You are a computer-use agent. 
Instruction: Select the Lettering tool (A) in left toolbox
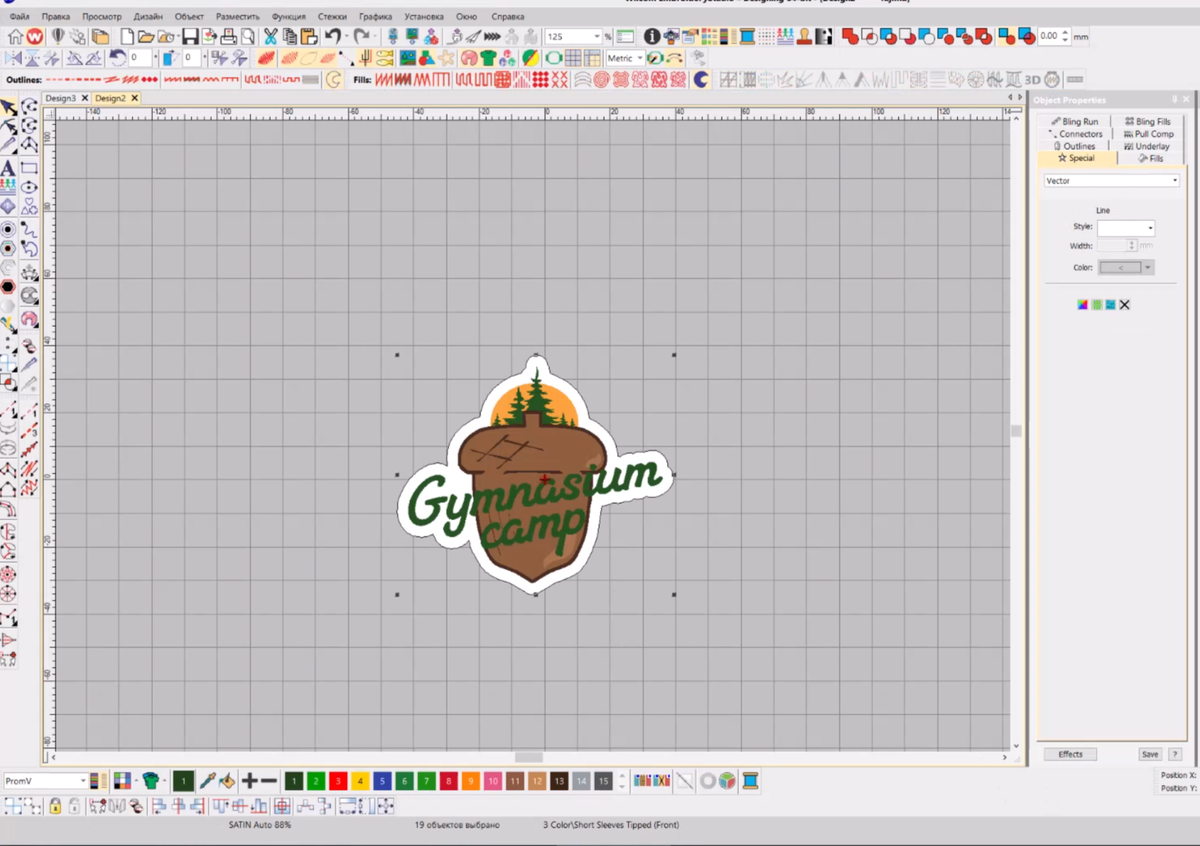click(x=8, y=168)
